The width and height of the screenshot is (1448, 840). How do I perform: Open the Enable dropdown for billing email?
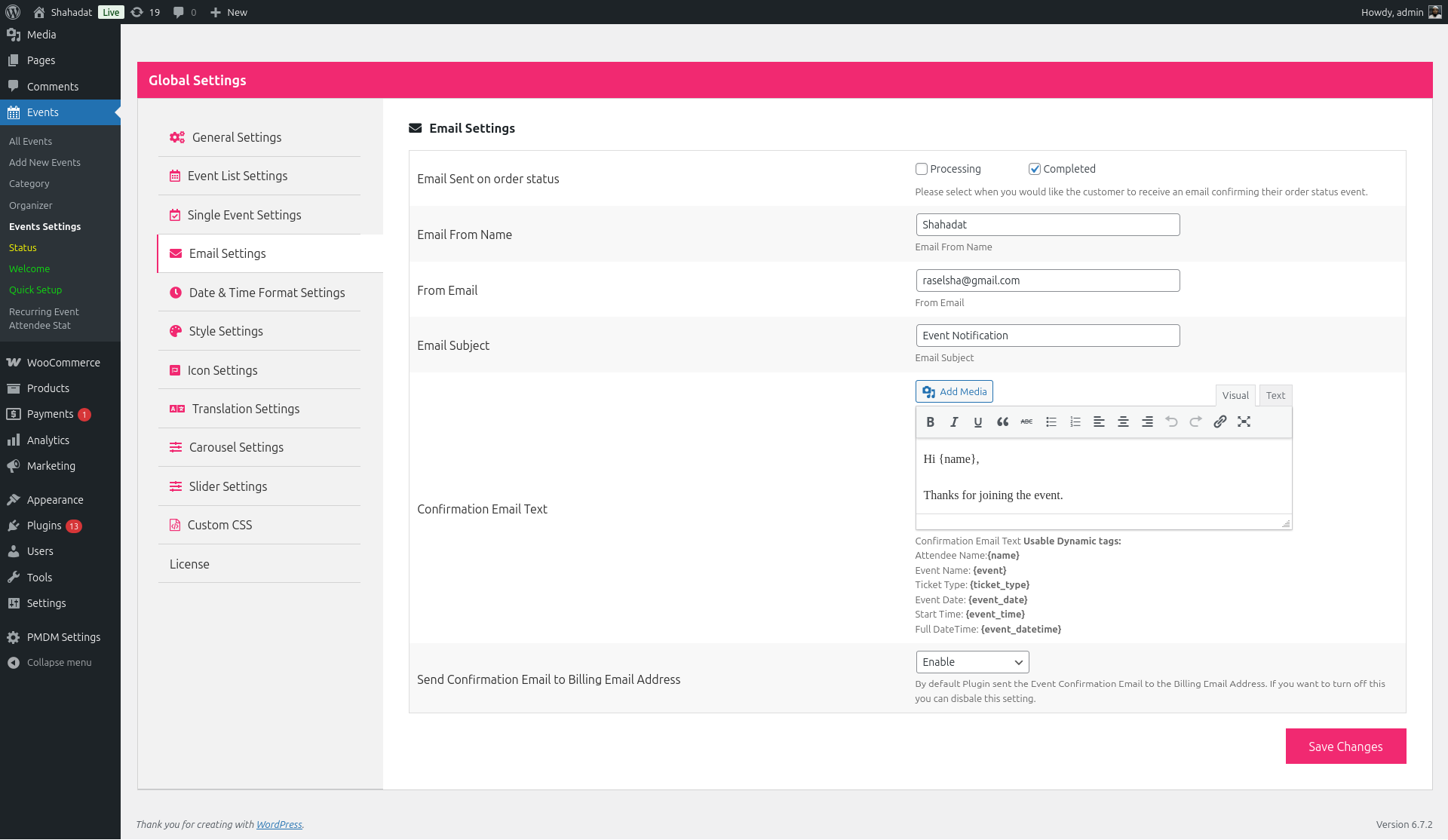[x=972, y=662]
